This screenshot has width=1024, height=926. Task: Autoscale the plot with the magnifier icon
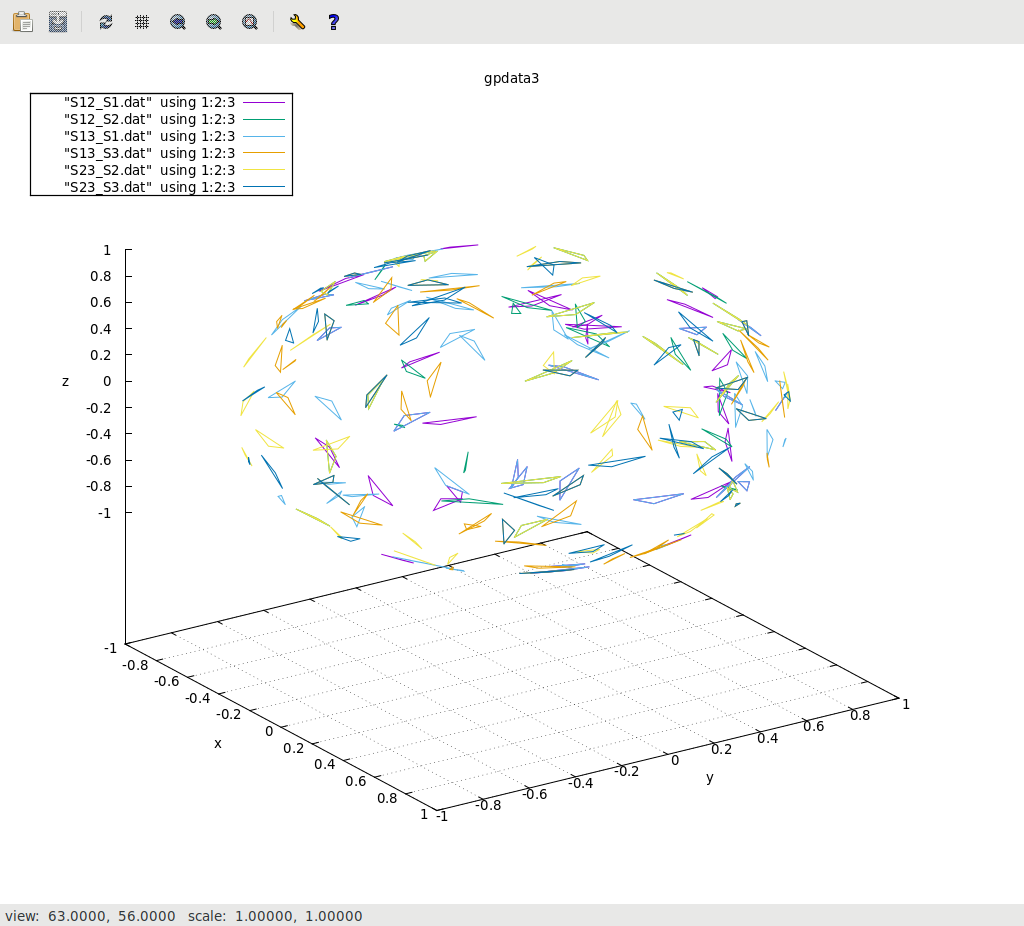250,21
